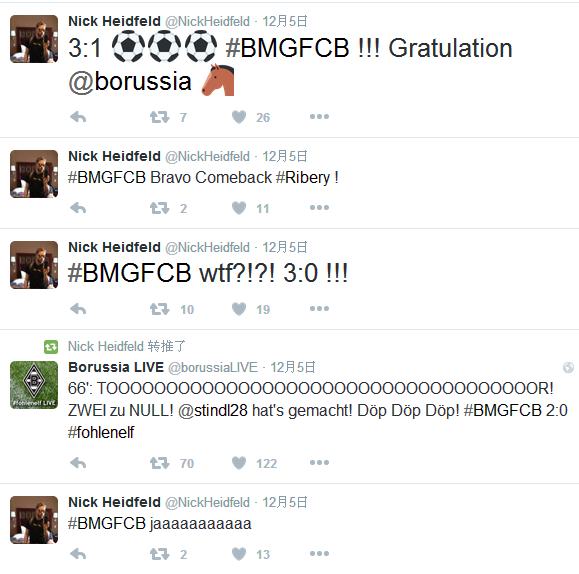Open more options on Bravo Comeback tweet
Screen dimensions: 579x574
click(319, 208)
